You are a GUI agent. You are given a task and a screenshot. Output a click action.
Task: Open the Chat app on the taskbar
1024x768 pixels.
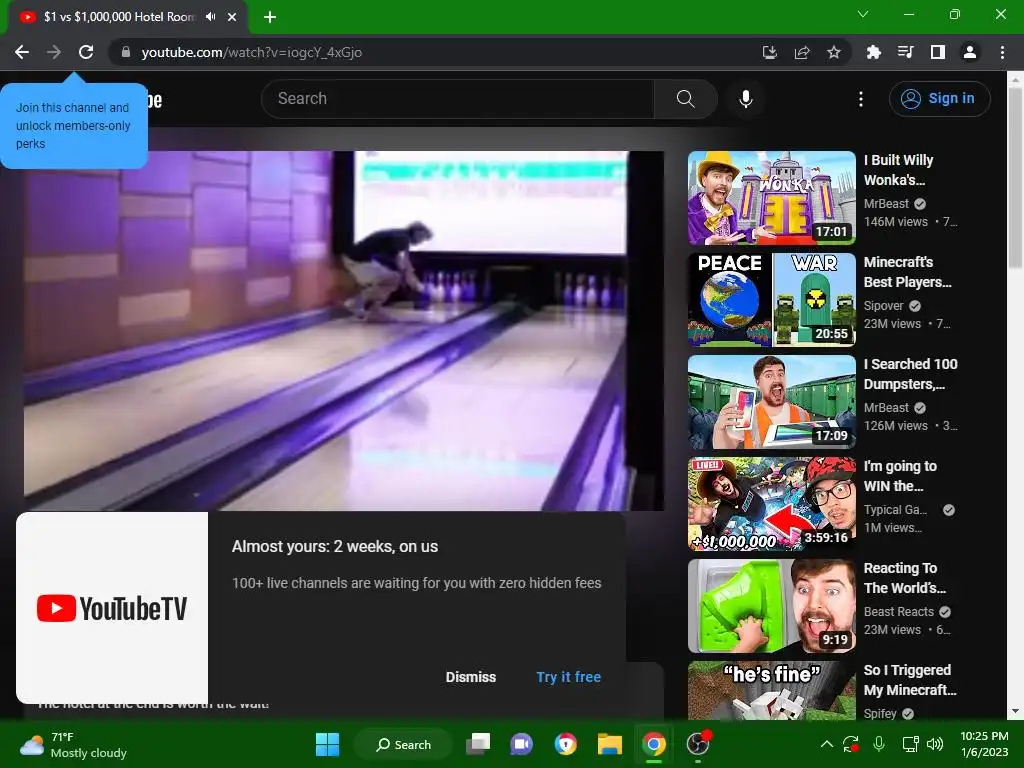522,744
